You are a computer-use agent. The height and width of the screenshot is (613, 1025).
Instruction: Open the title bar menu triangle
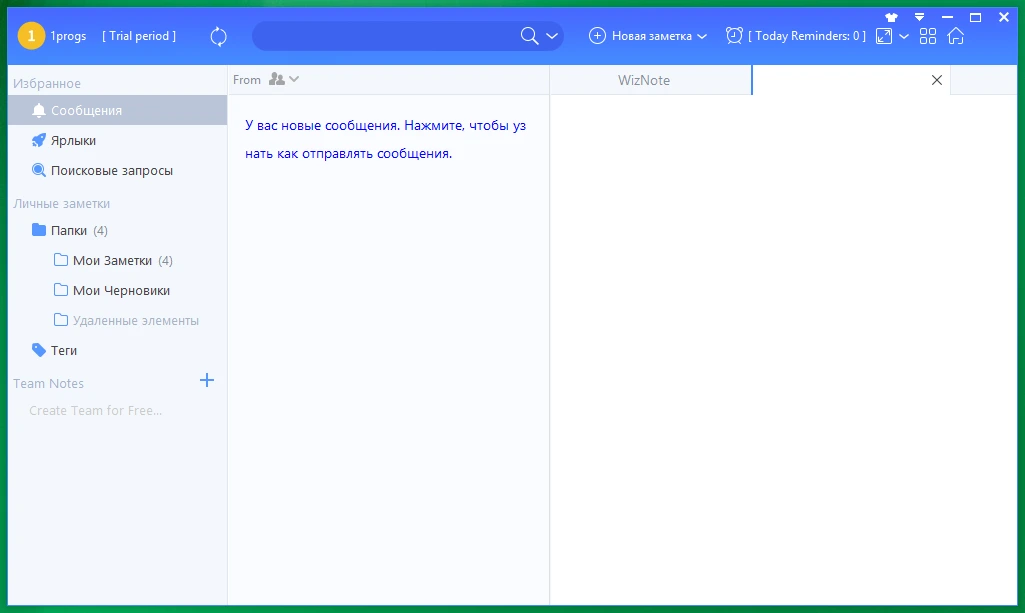point(919,17)
